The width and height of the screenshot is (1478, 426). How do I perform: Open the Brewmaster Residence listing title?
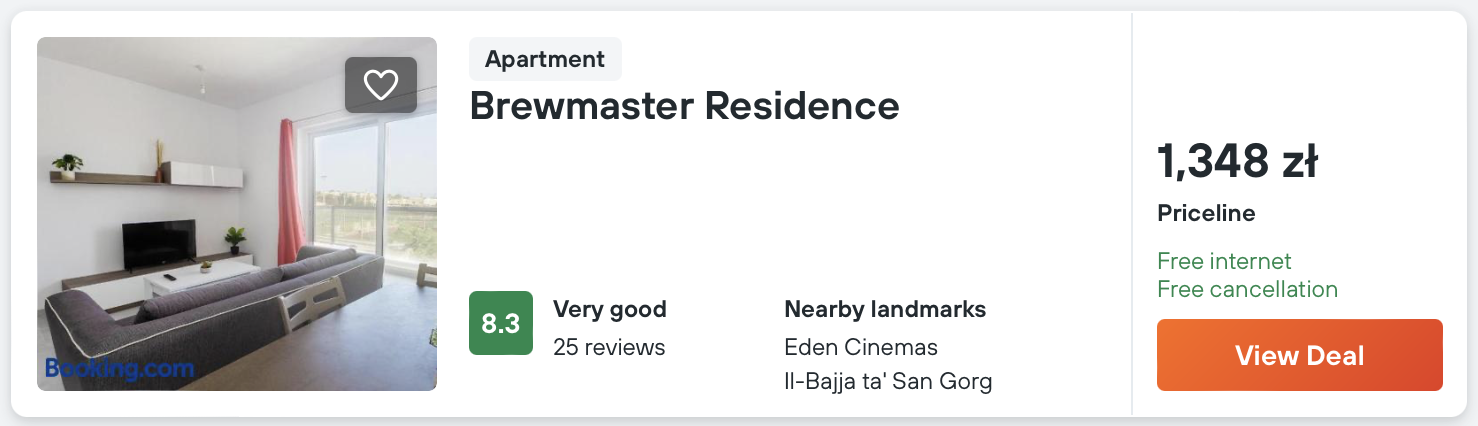pyautogui.click(x=684, y=105)
